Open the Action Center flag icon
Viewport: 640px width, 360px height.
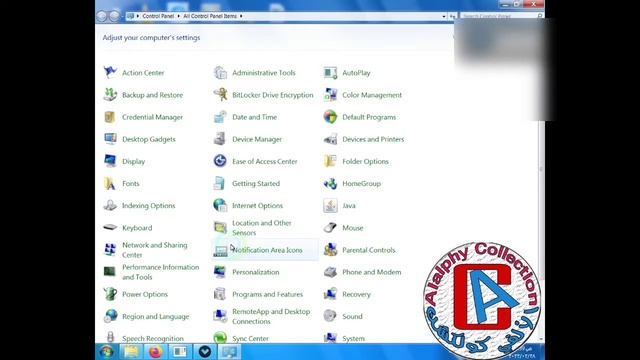(110, 73)
